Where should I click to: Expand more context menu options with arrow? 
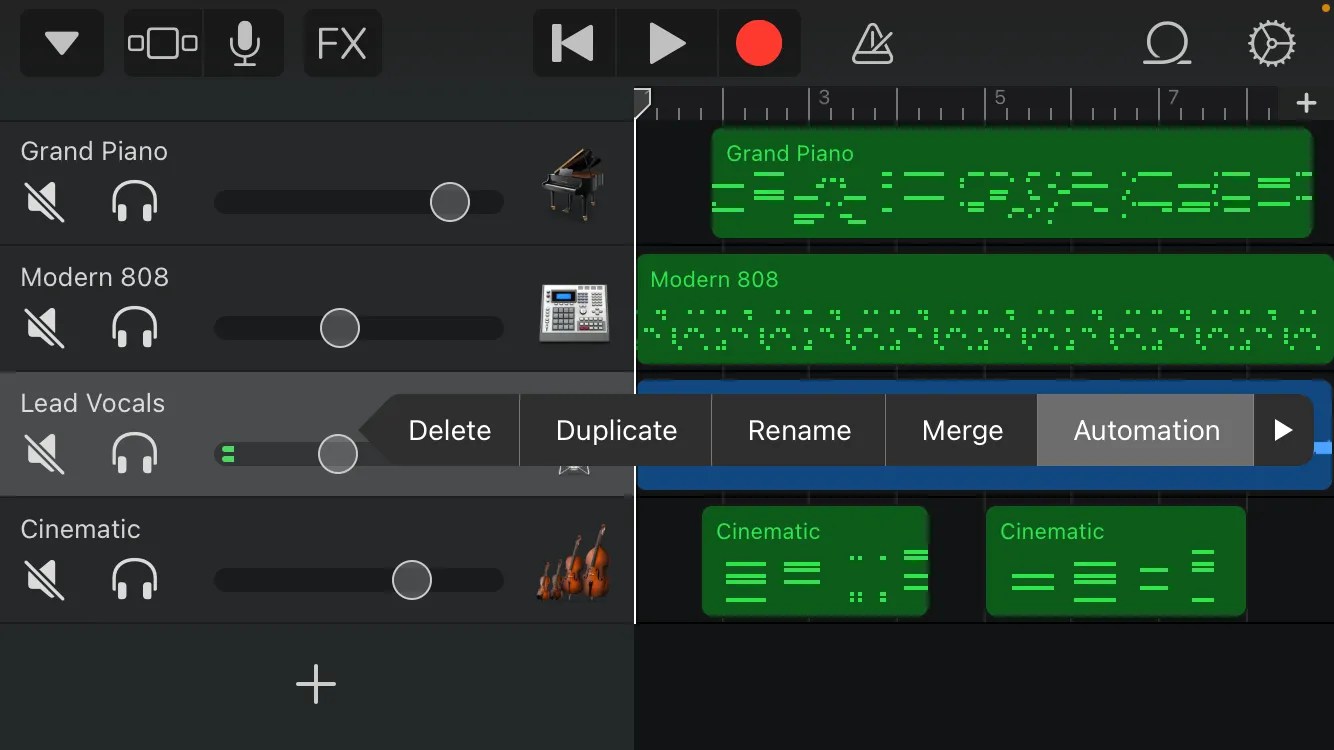[x=1285, y=430]
